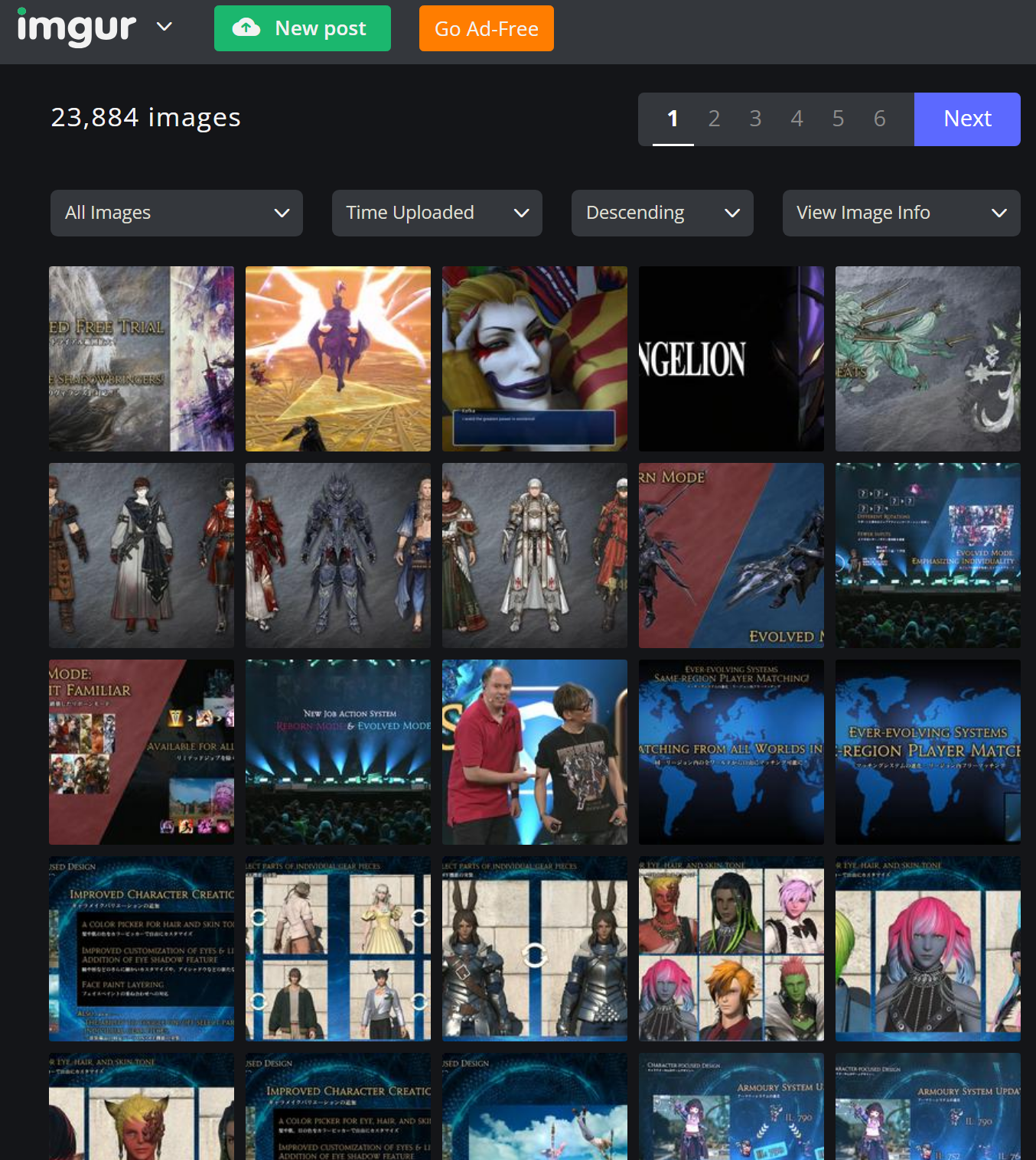Open the Time Uploaded sort dropdown
1036x1160 pixels.
point(437,213)
